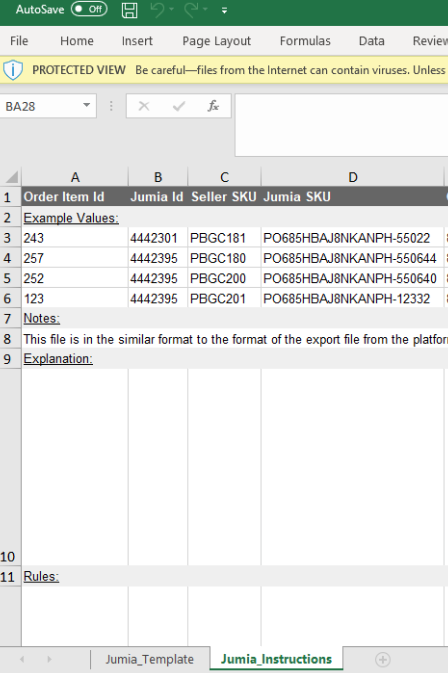Open the Formulas ribbon tab
Image resolution: width=448 pixels, height=673 pixels.
305,41
